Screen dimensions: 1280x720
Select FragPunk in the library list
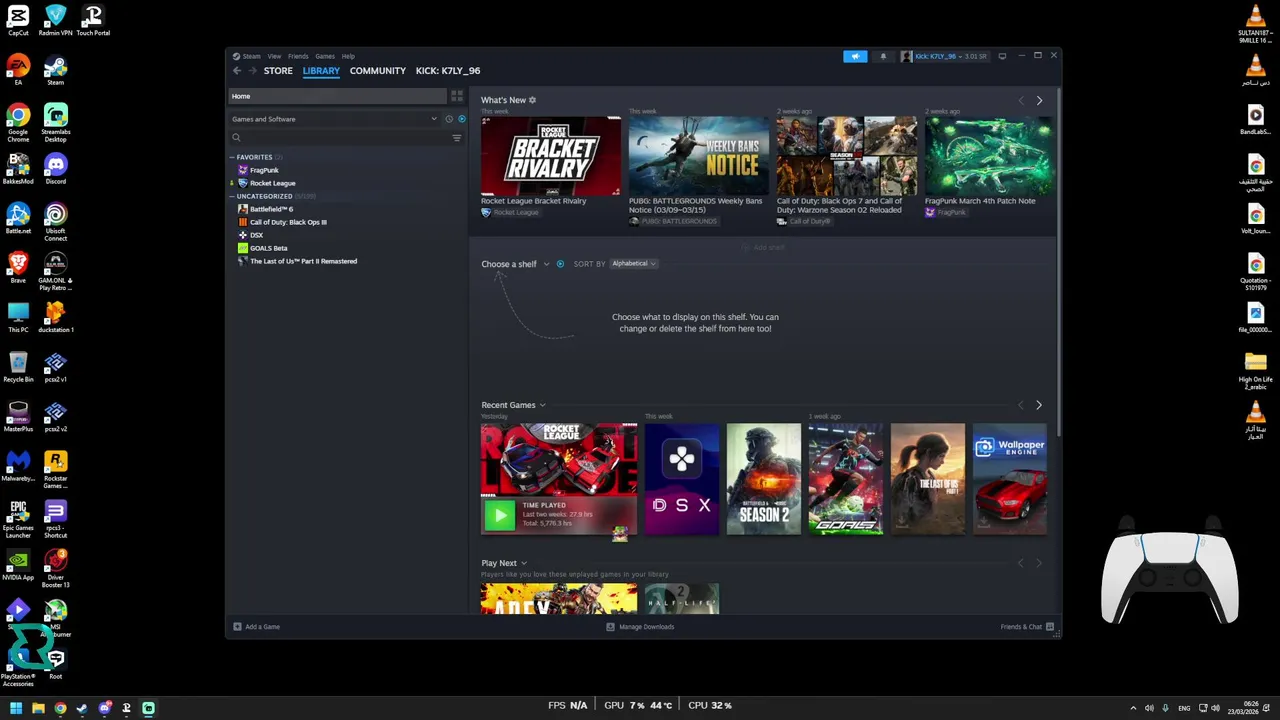tap(264, 170)
